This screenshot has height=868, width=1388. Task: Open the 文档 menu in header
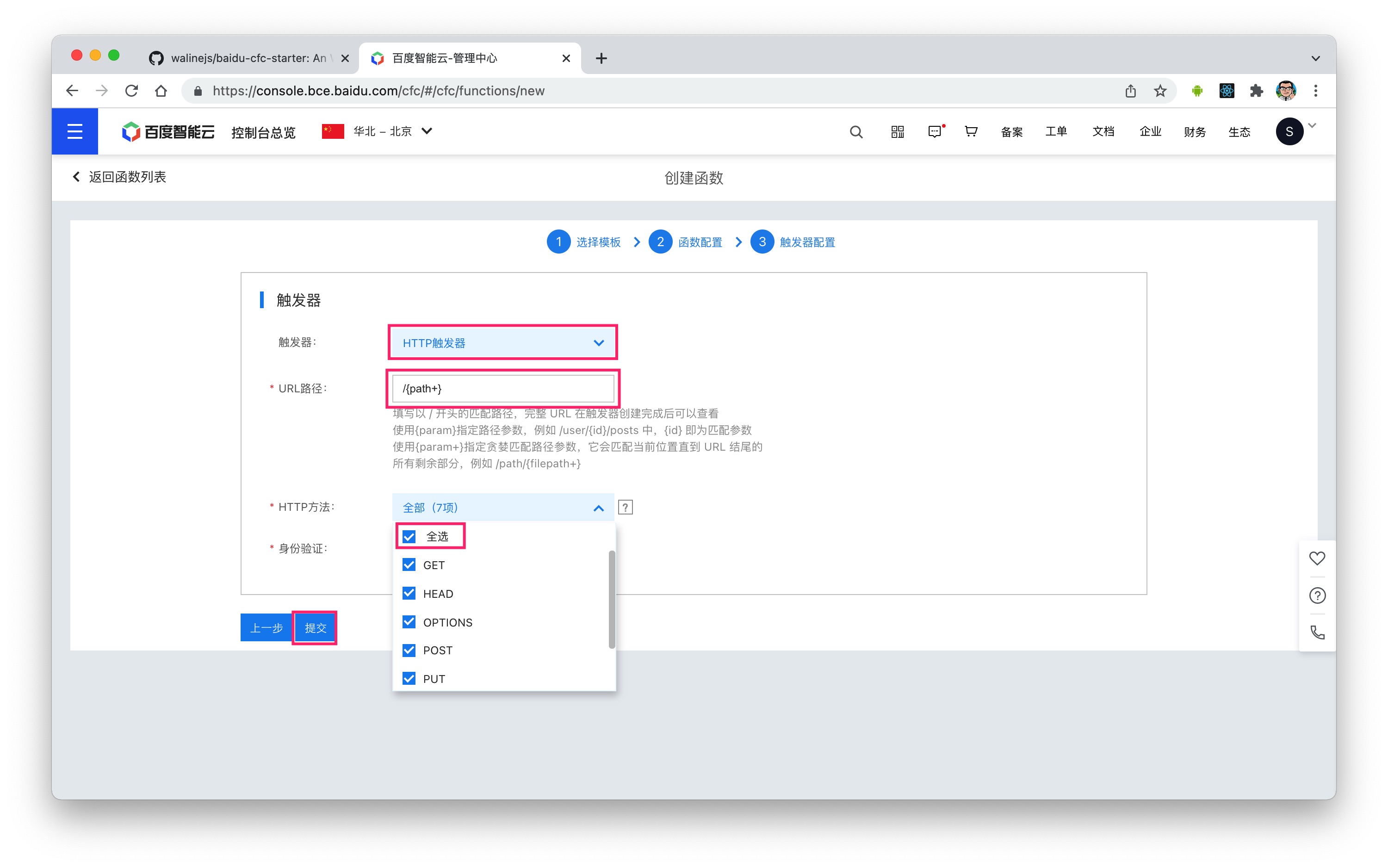[x=1102, y=131]
